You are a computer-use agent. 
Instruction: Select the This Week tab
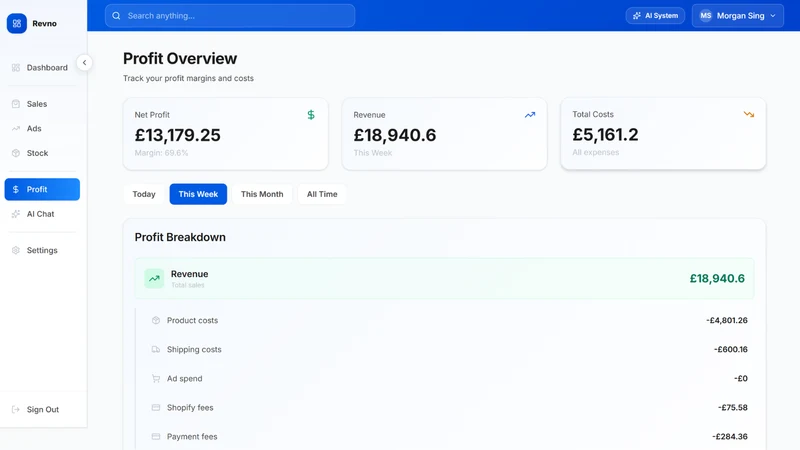[x=198, y=194]
